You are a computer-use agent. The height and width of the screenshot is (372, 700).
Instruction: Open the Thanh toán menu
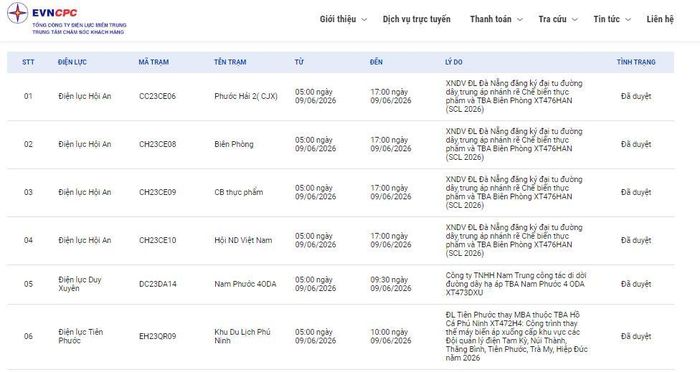491,19
